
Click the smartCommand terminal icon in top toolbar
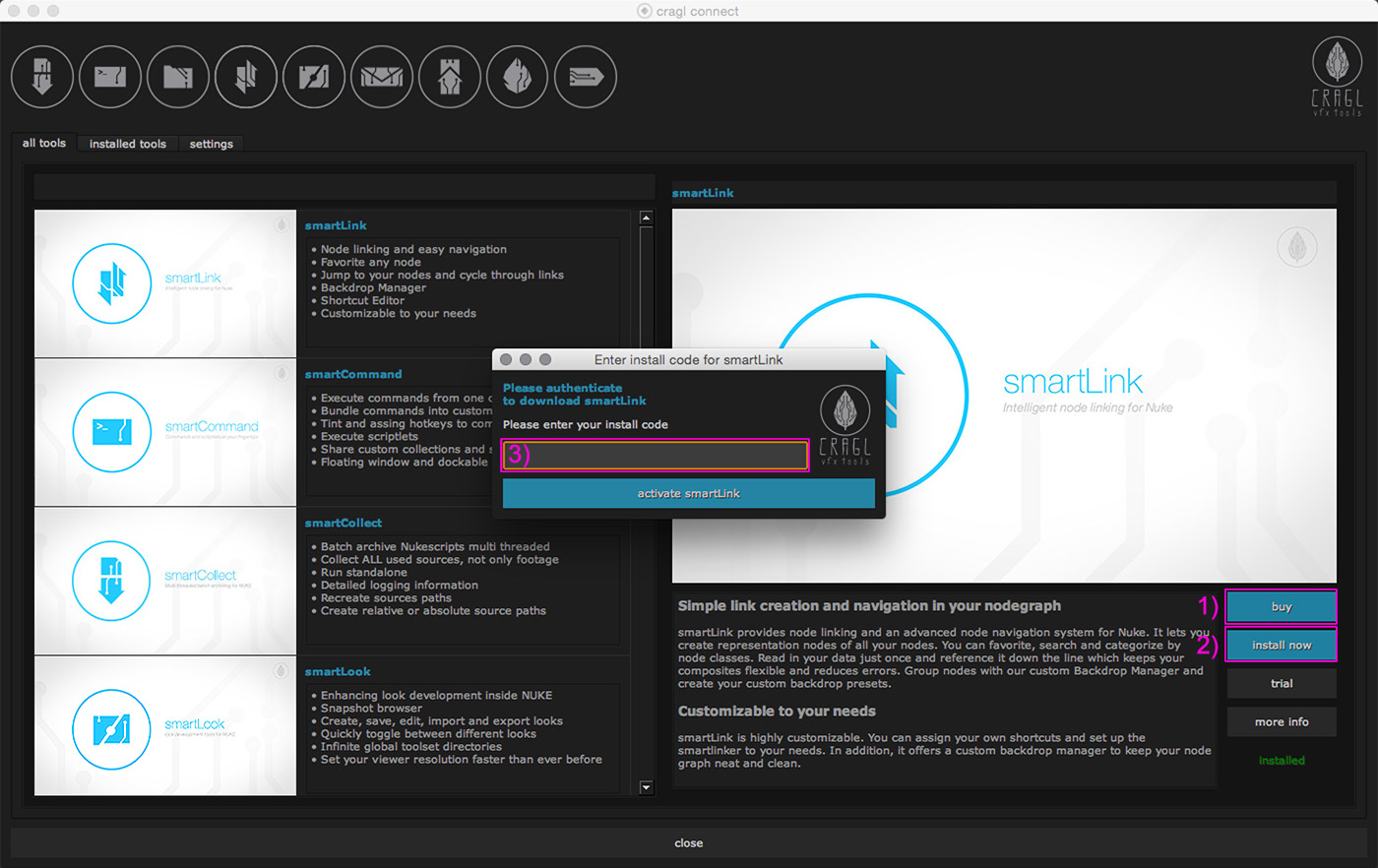pyautogui.click(x=110, y=77)
